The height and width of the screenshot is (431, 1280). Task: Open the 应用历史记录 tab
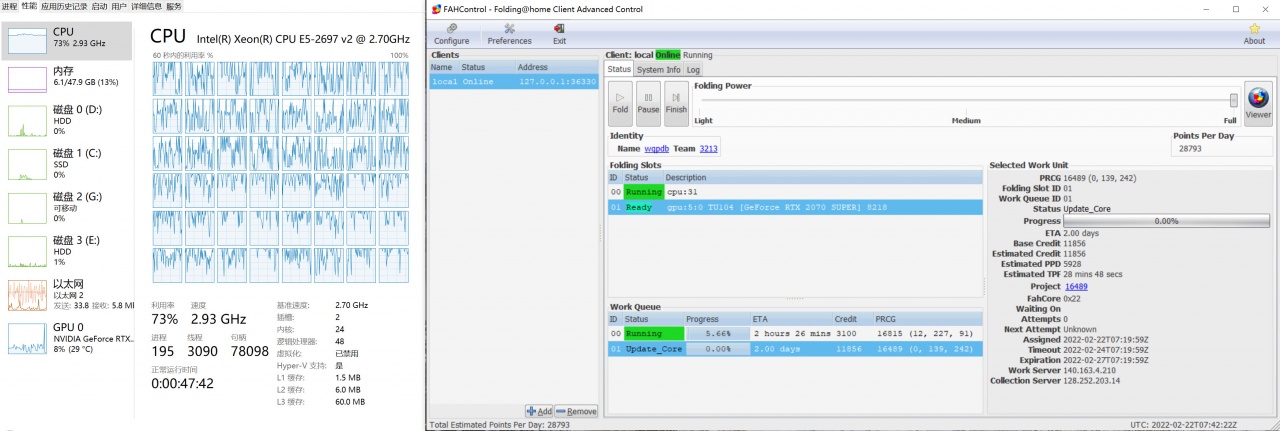pyautogui.click(x=64, y=6)
